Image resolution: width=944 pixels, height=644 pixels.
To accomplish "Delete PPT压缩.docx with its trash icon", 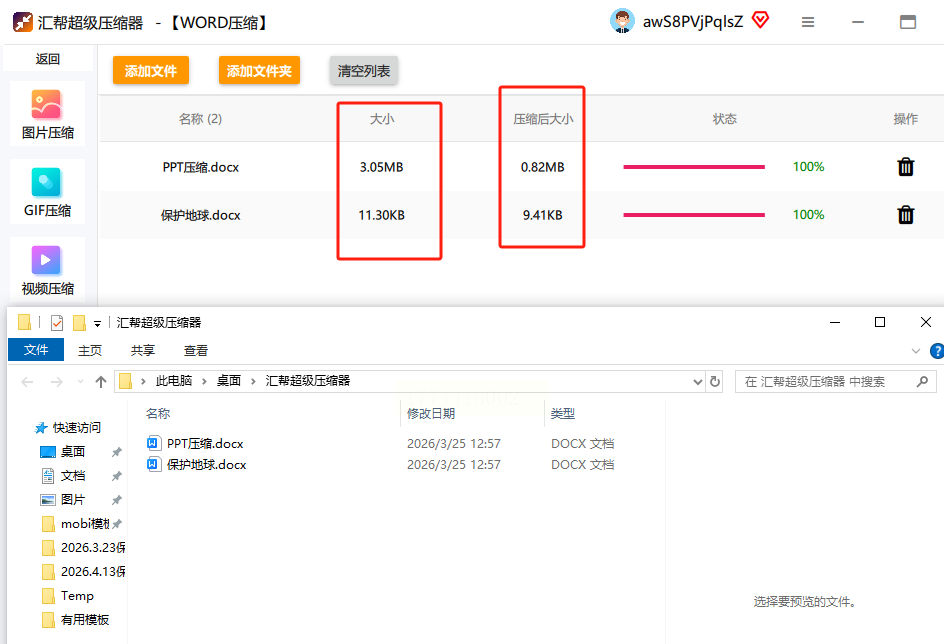I will (905, 167).
